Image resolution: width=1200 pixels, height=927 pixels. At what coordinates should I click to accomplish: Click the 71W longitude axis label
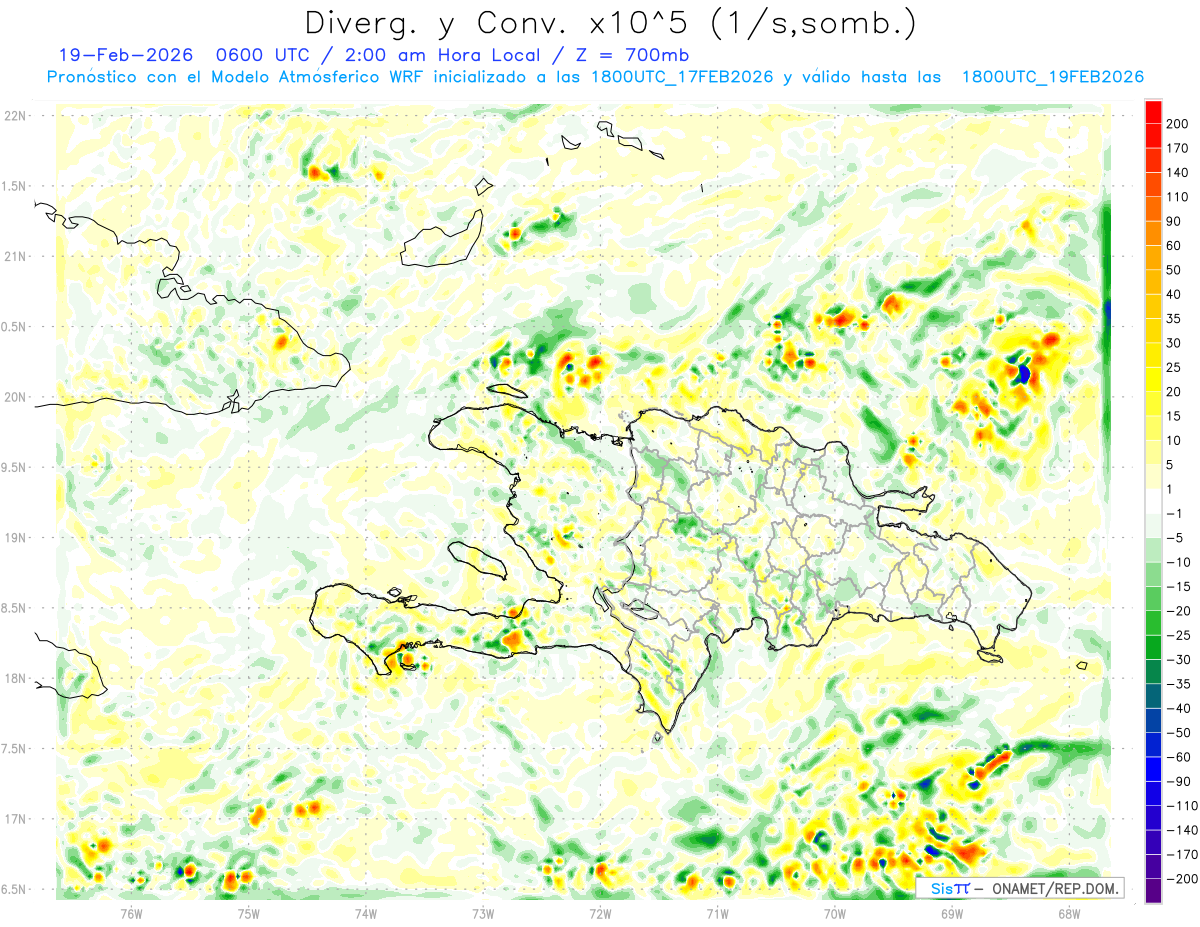click(717, 913)
